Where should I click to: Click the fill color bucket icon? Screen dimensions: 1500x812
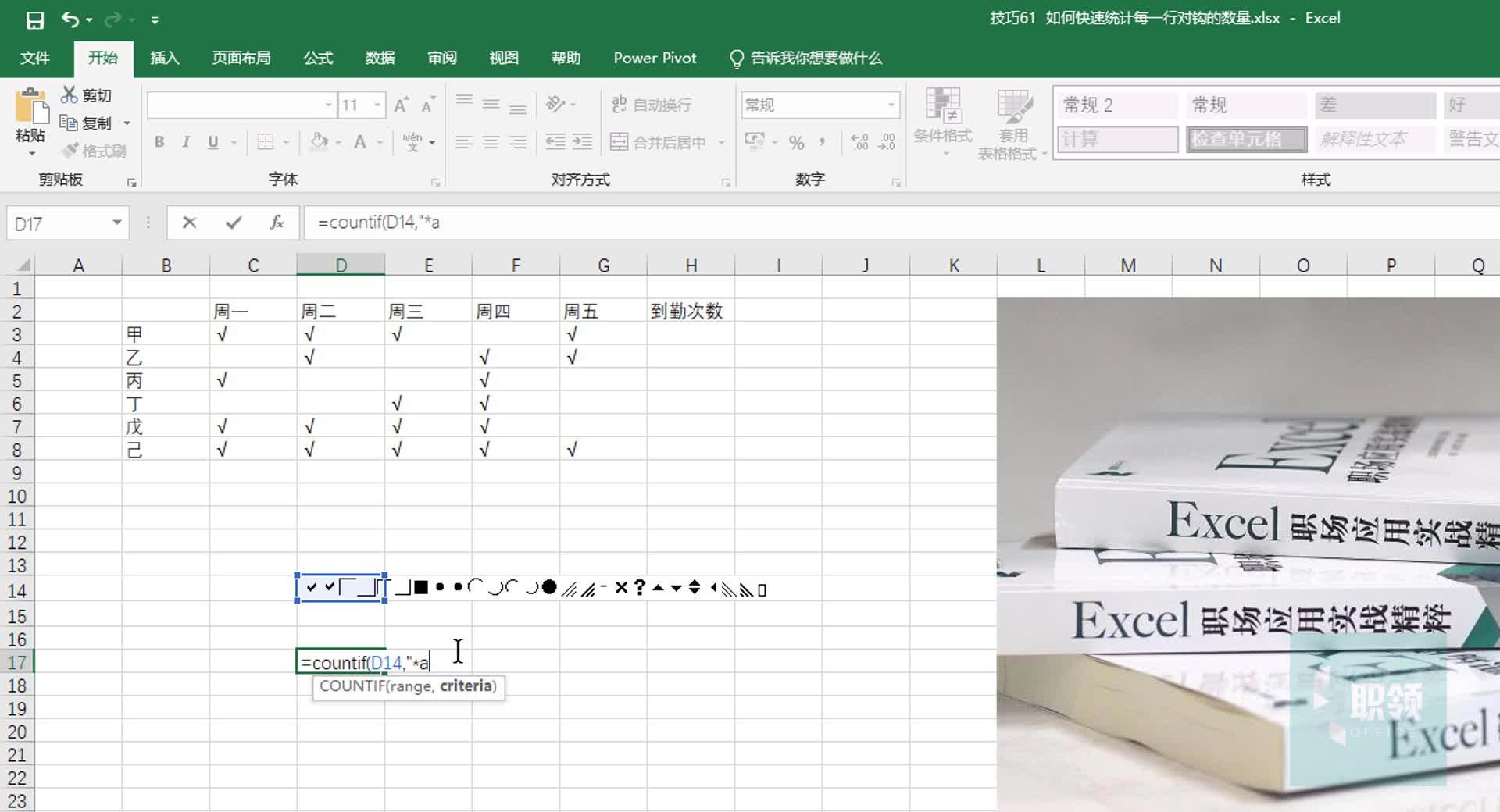(319, 142)
